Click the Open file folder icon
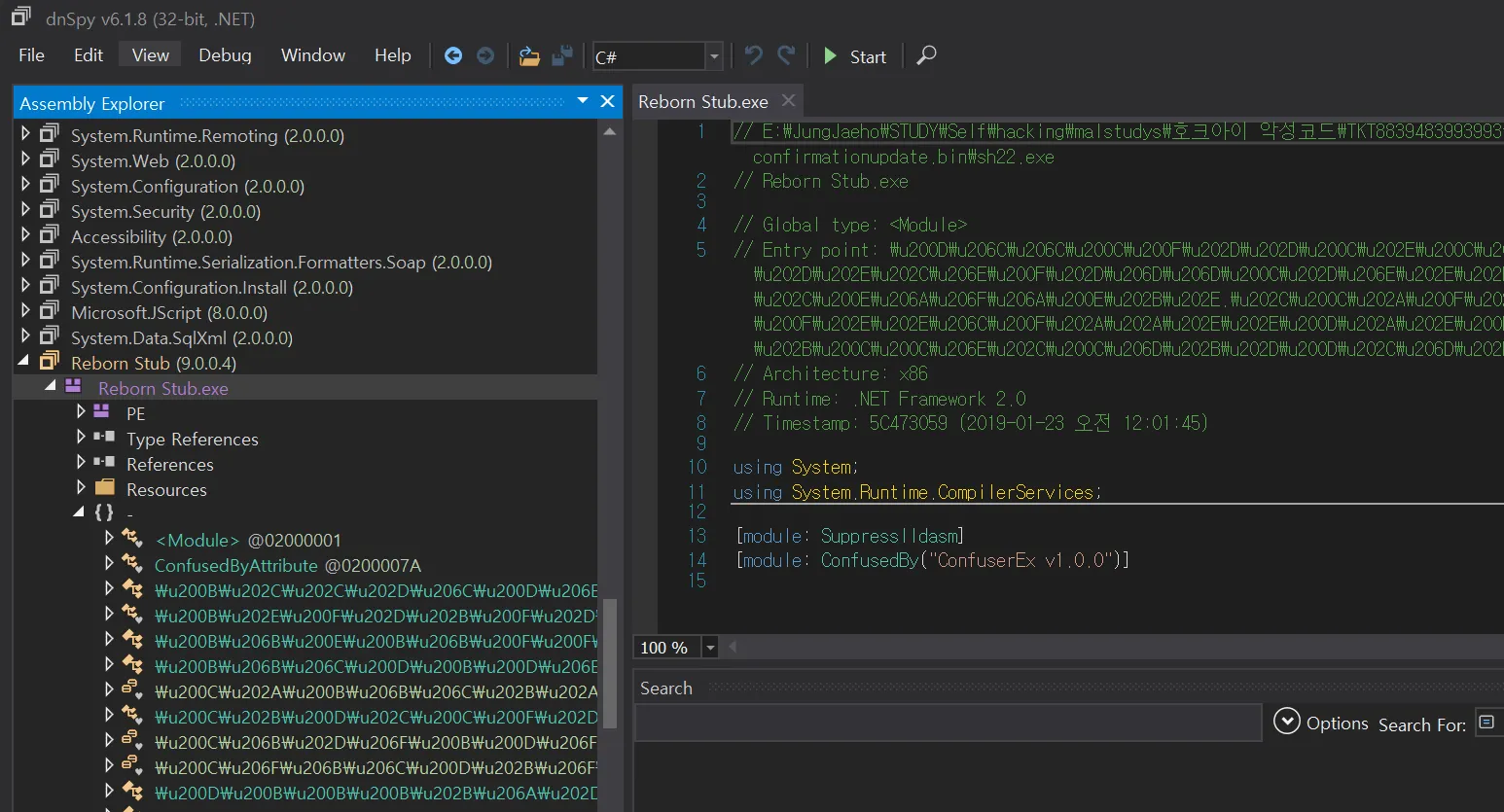Screen dimensions: 1504x812 tap(529, 56)
